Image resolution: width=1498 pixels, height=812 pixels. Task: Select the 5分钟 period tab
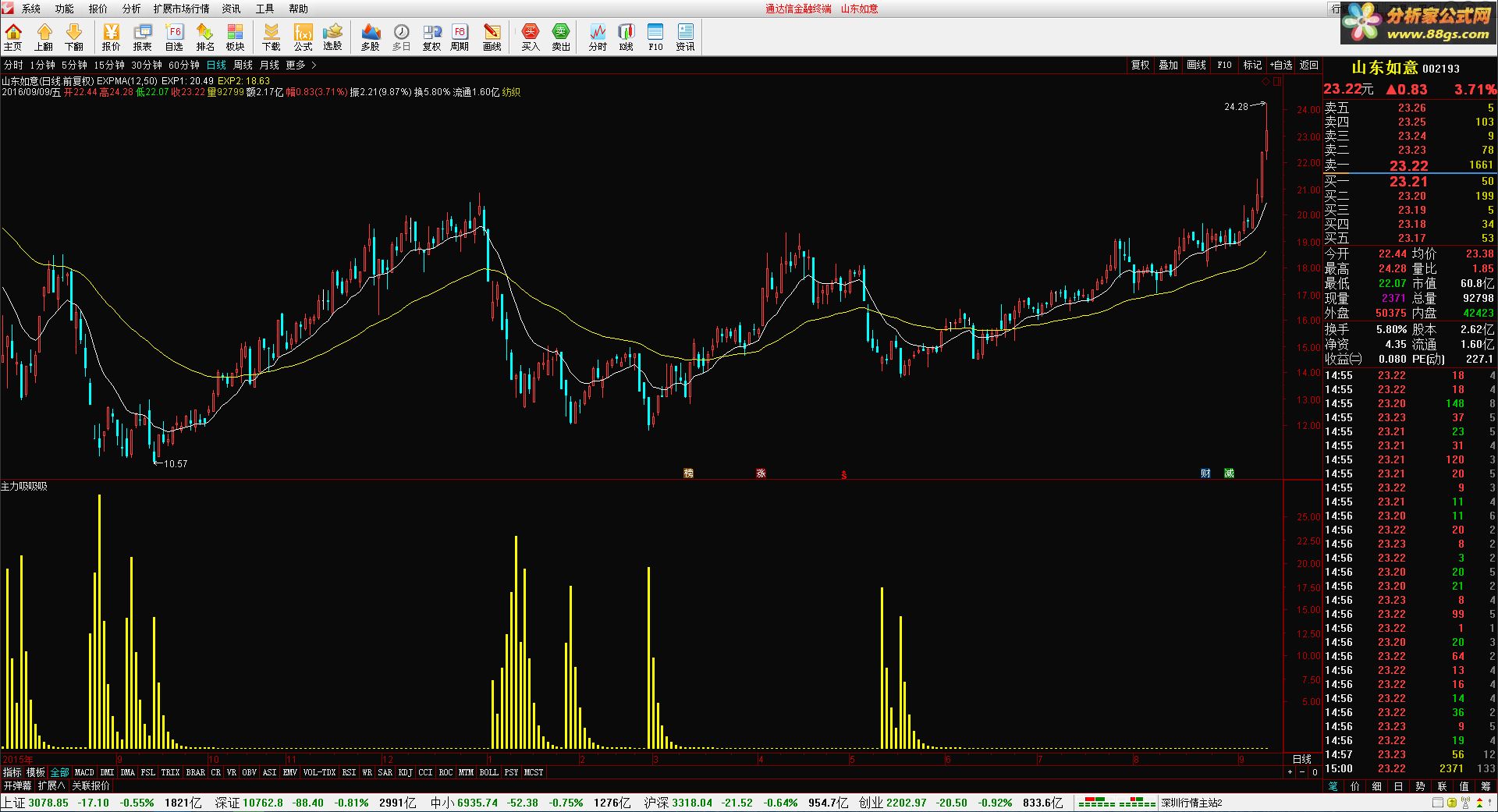(x=75, y=65)
